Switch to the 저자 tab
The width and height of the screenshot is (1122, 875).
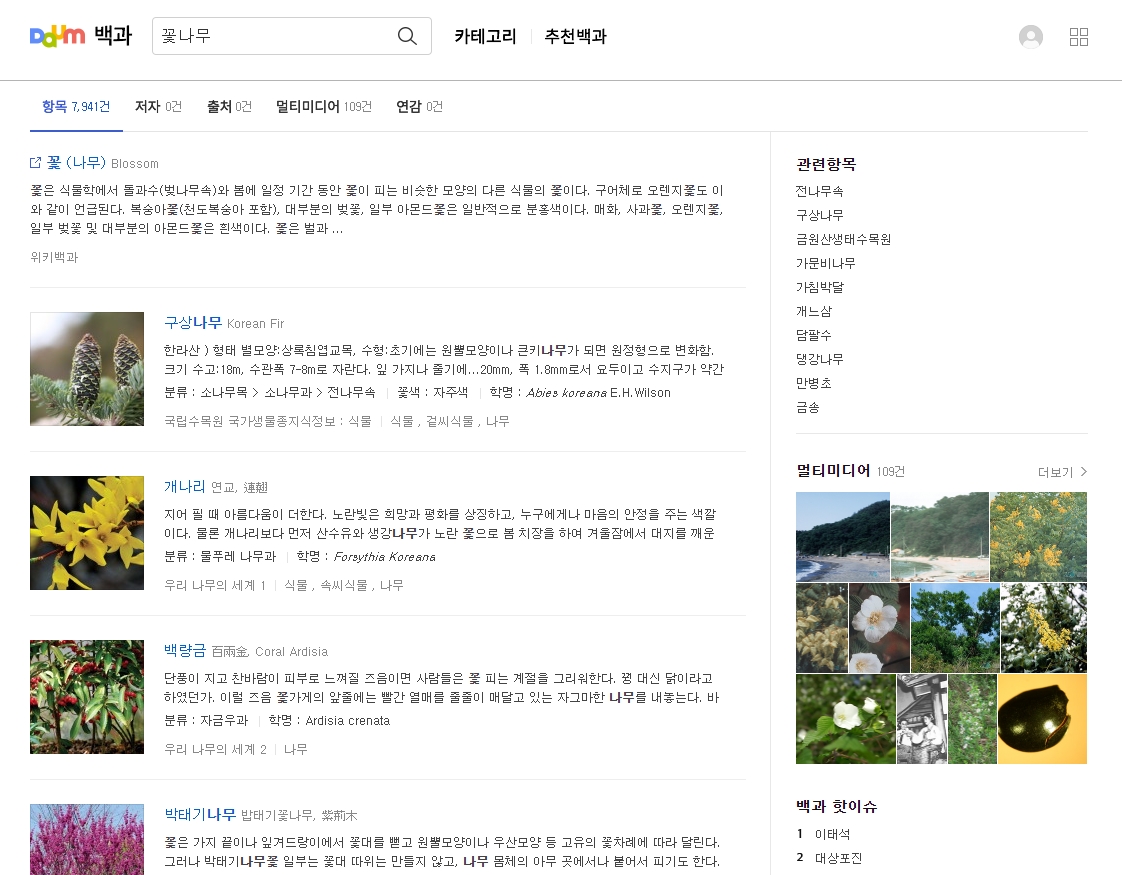(149, 105)
